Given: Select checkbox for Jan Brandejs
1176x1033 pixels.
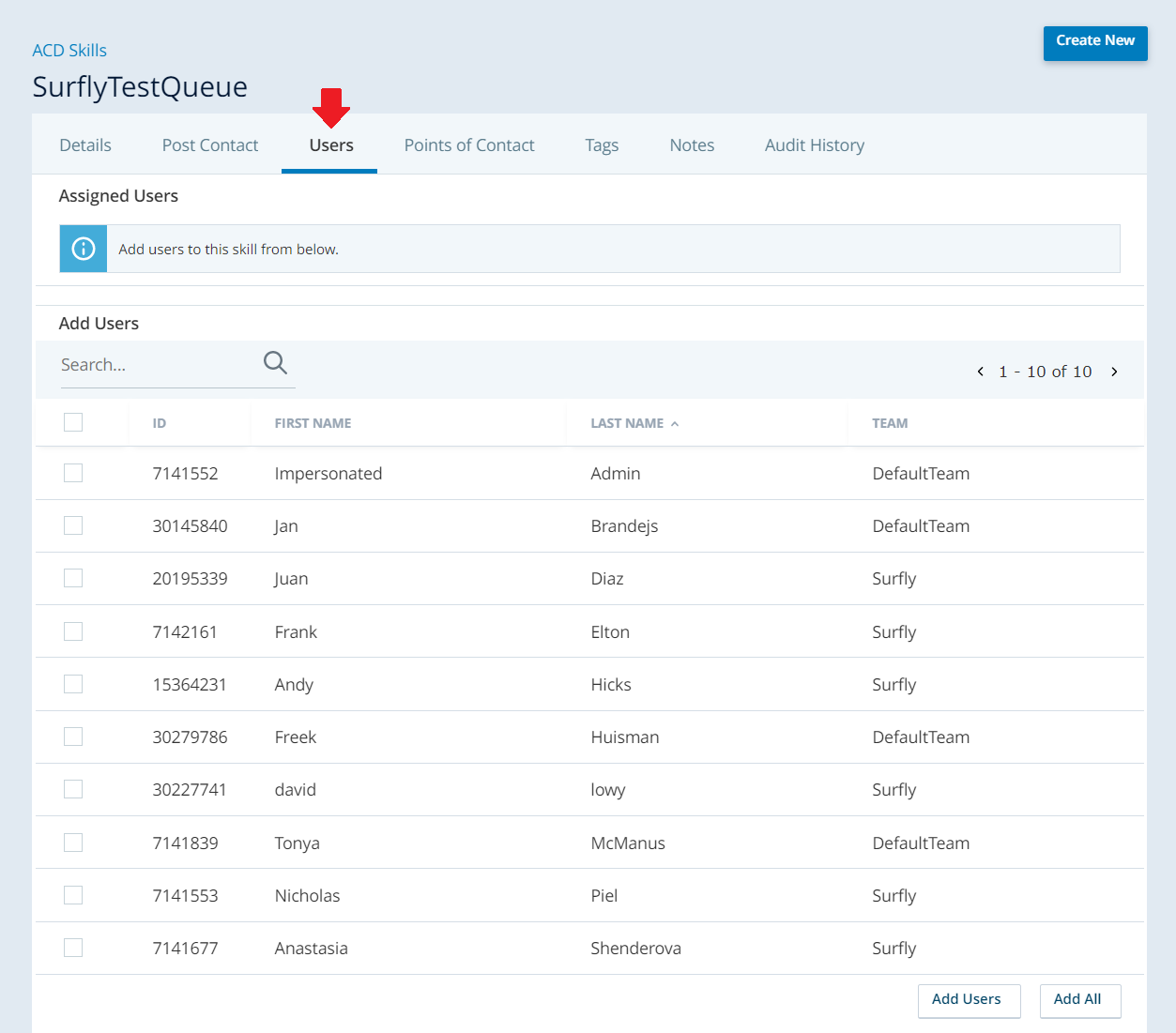Looking at the screenshot, I should tap(73, 525).
